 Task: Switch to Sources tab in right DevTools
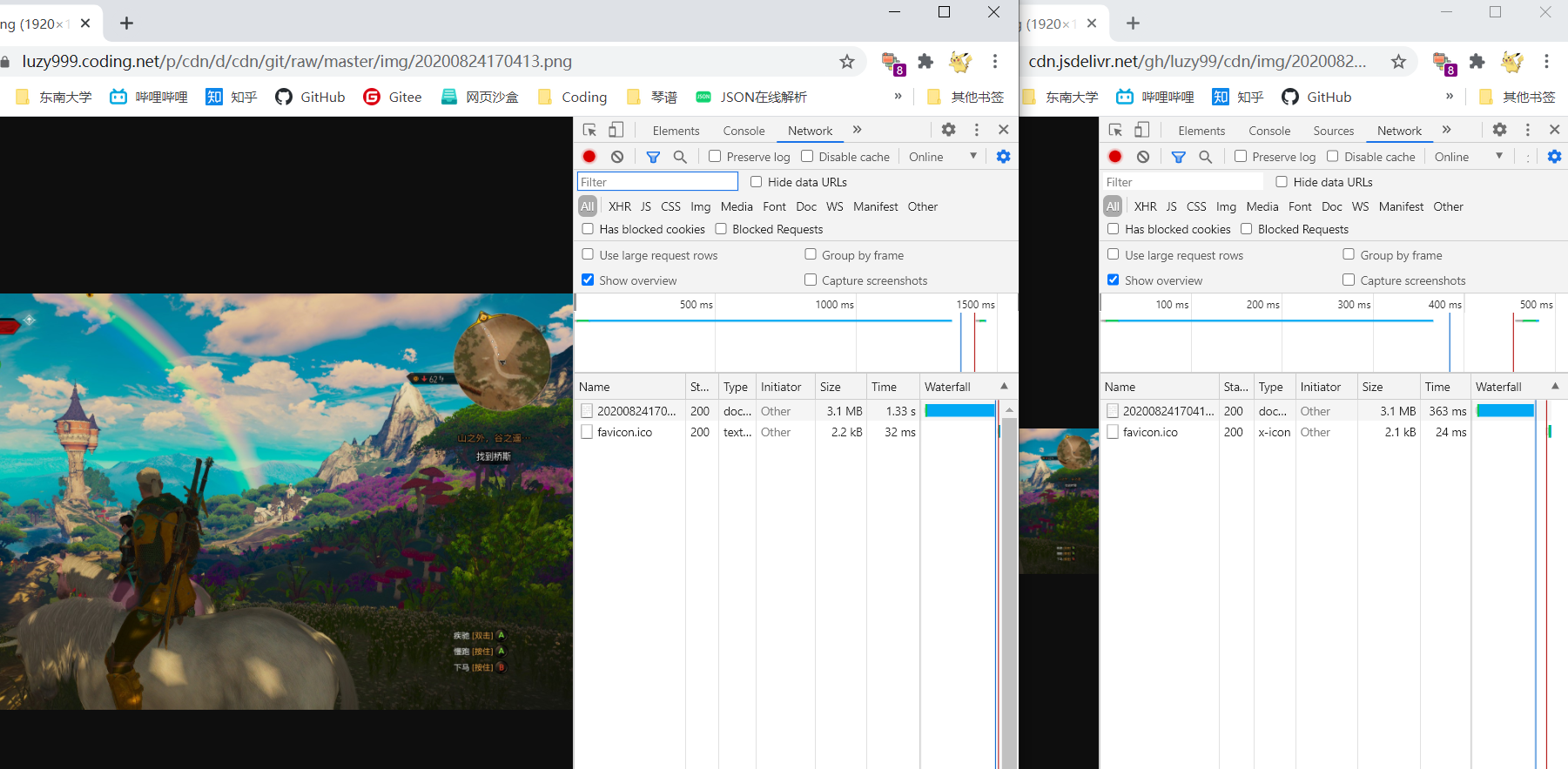point(1334,131)
